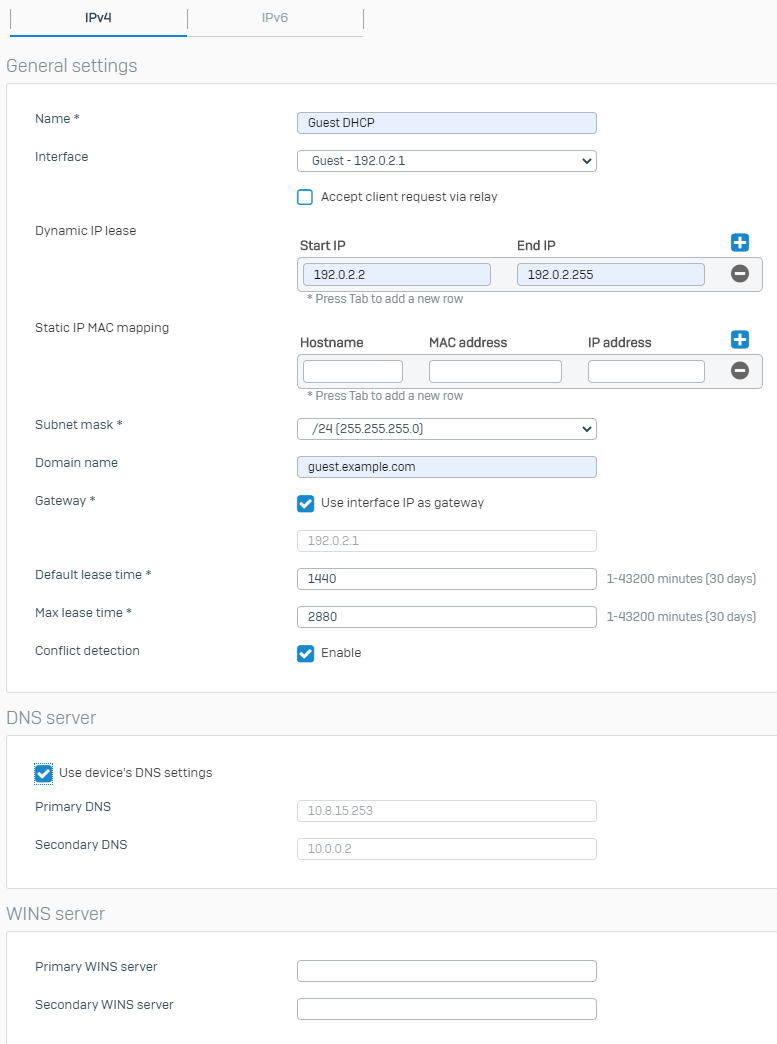The height and width of the screenshot is (1044, 777).
Task: Open the Interface dropdown
Action: [x=446, y=161]
